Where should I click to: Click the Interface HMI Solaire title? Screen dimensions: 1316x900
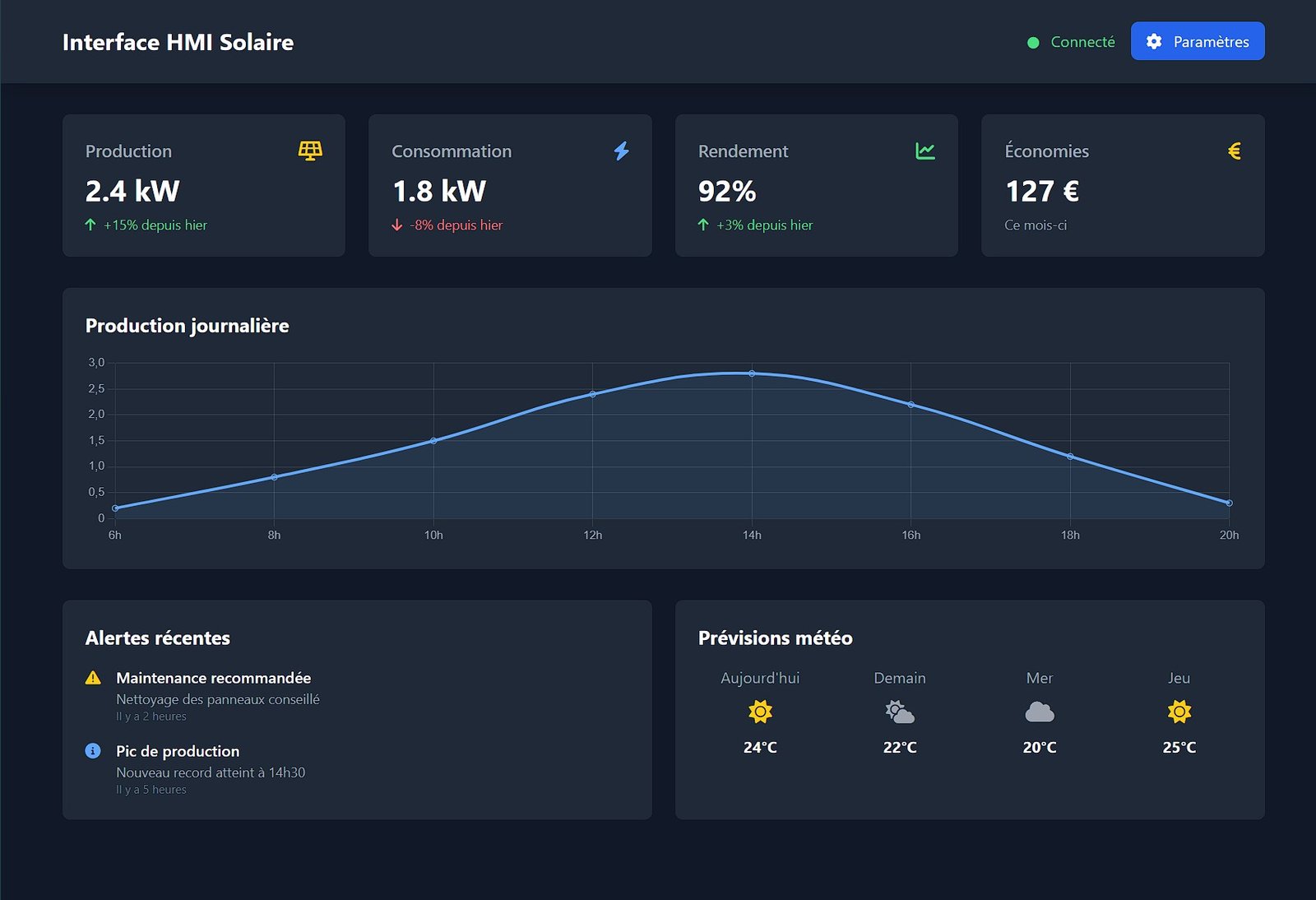coord(178,42)
